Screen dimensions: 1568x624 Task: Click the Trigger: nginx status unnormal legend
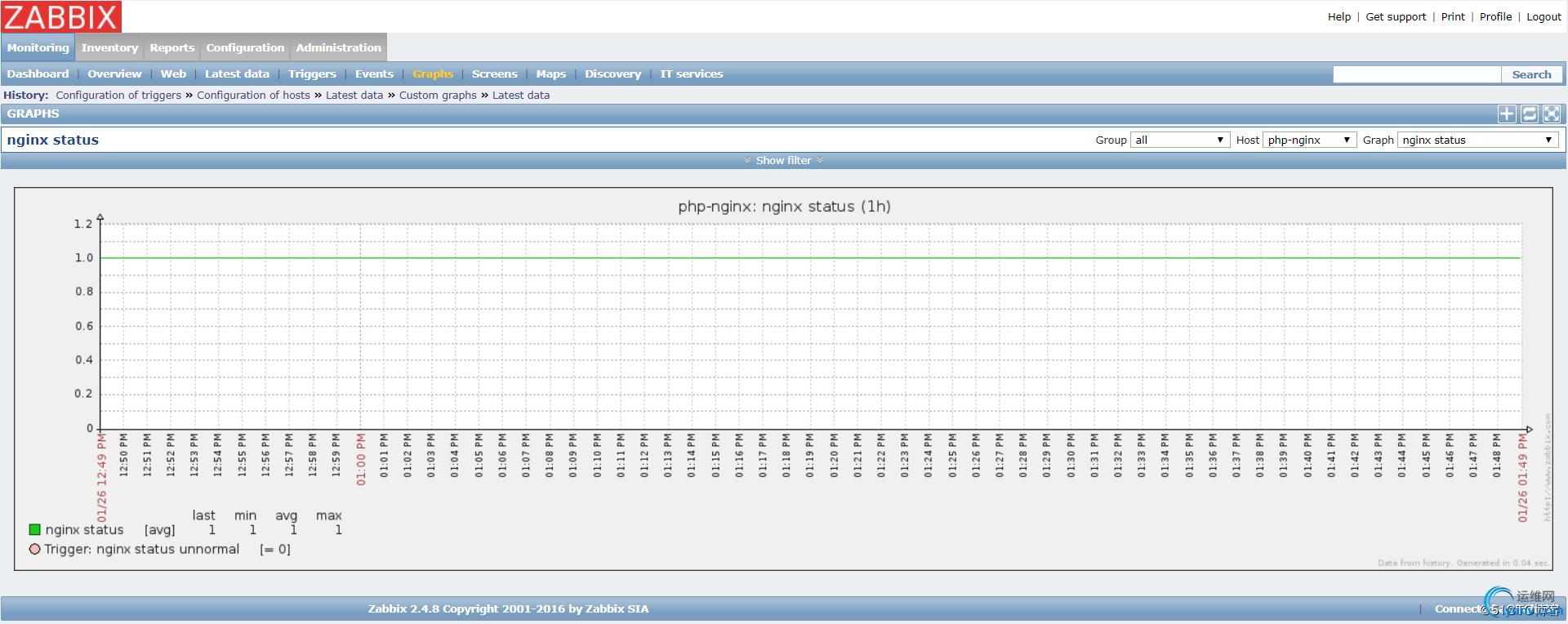click(142, 550)
